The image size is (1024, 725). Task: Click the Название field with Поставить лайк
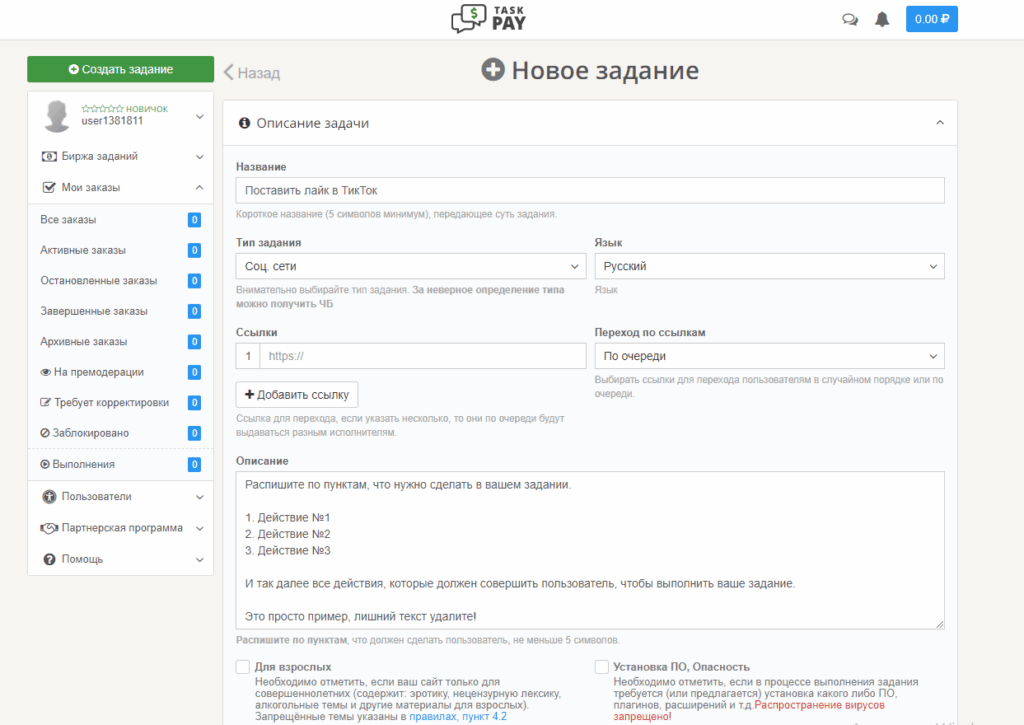(x=590, y=191)
